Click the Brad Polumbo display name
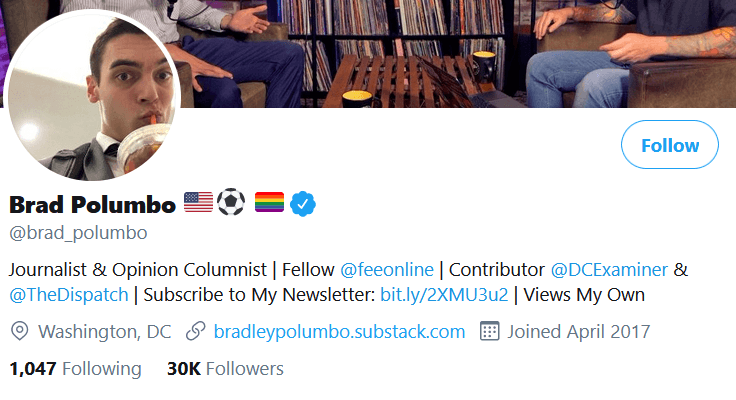This screenshot has width=736, height=400. [92, 205]
